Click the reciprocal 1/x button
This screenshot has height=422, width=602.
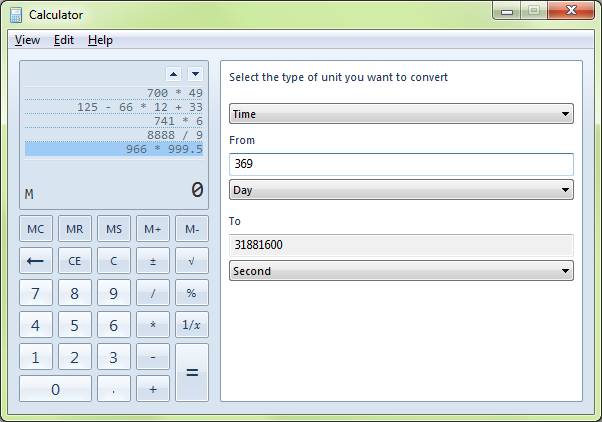click(x=192, y=325)
